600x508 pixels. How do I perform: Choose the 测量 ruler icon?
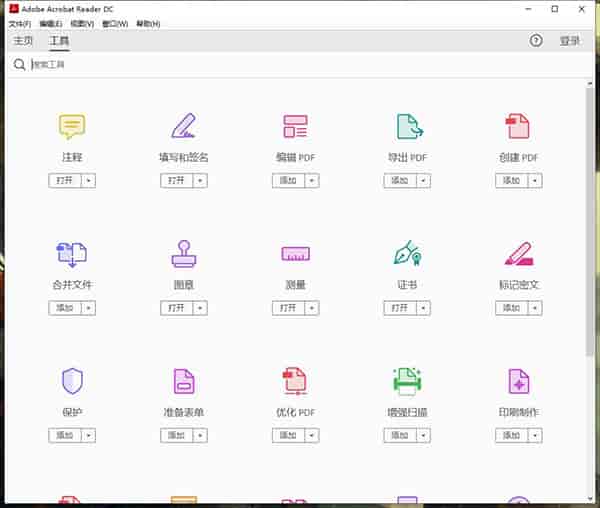click(295, 254)
